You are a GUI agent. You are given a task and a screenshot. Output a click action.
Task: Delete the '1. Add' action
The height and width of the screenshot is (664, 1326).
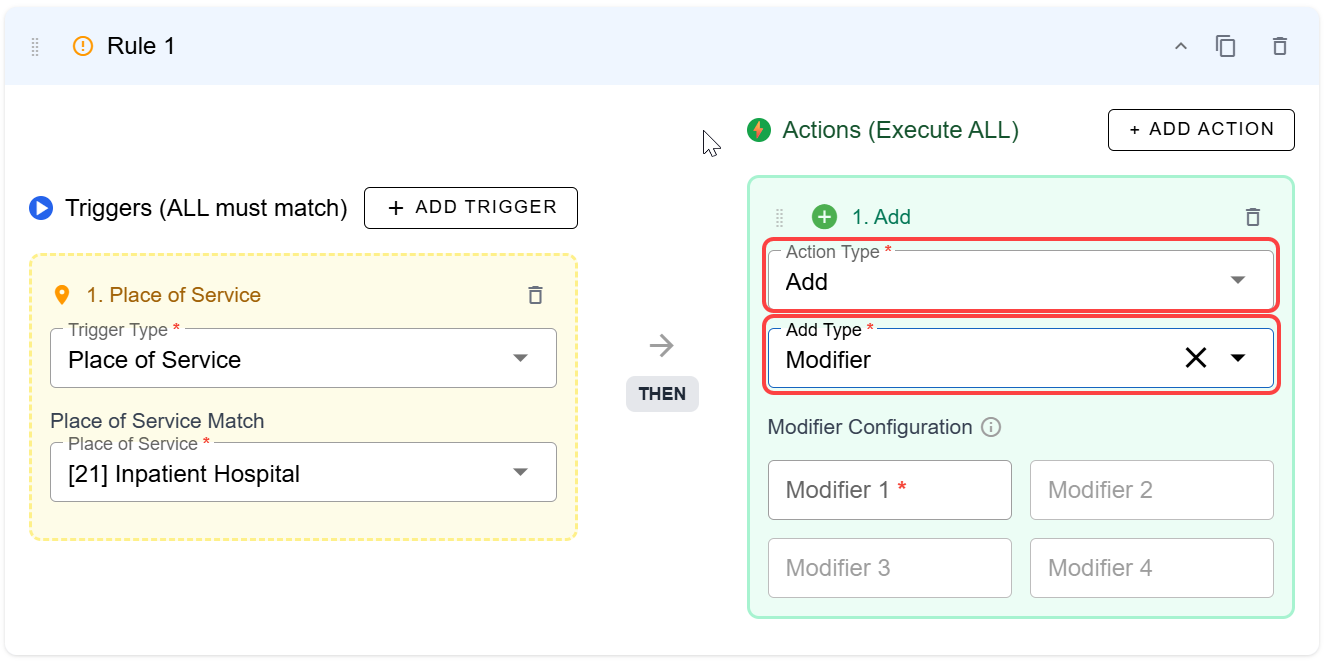tap(1252, 217)
